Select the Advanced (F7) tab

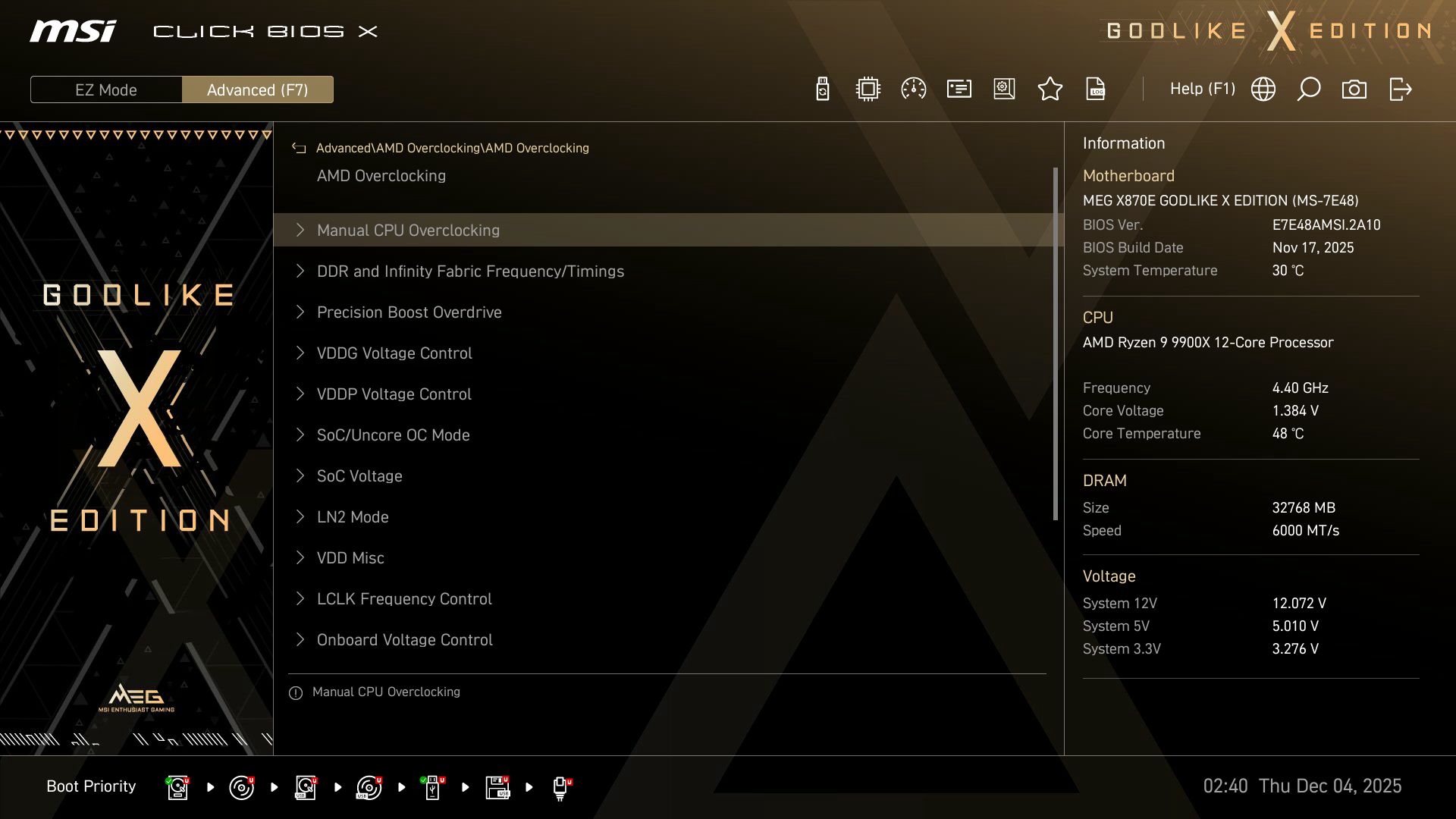pos(258,89)
